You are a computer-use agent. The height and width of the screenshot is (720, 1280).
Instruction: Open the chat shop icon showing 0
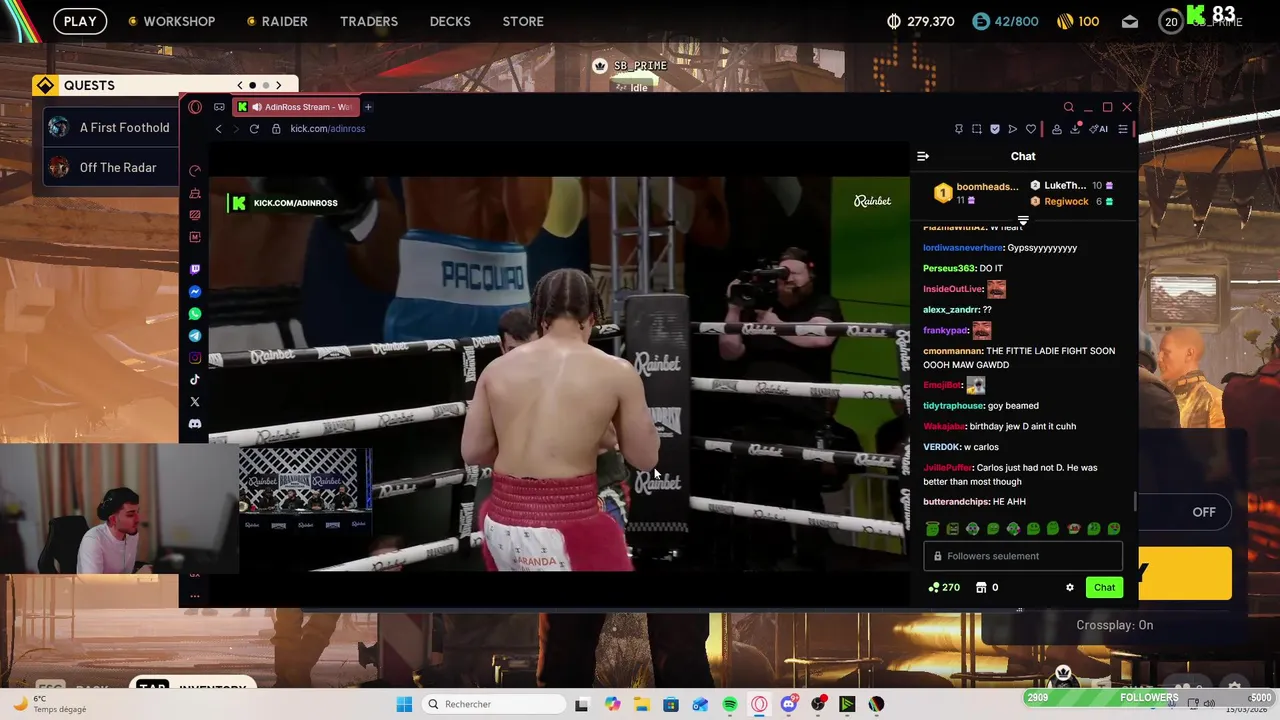[987, 587]
